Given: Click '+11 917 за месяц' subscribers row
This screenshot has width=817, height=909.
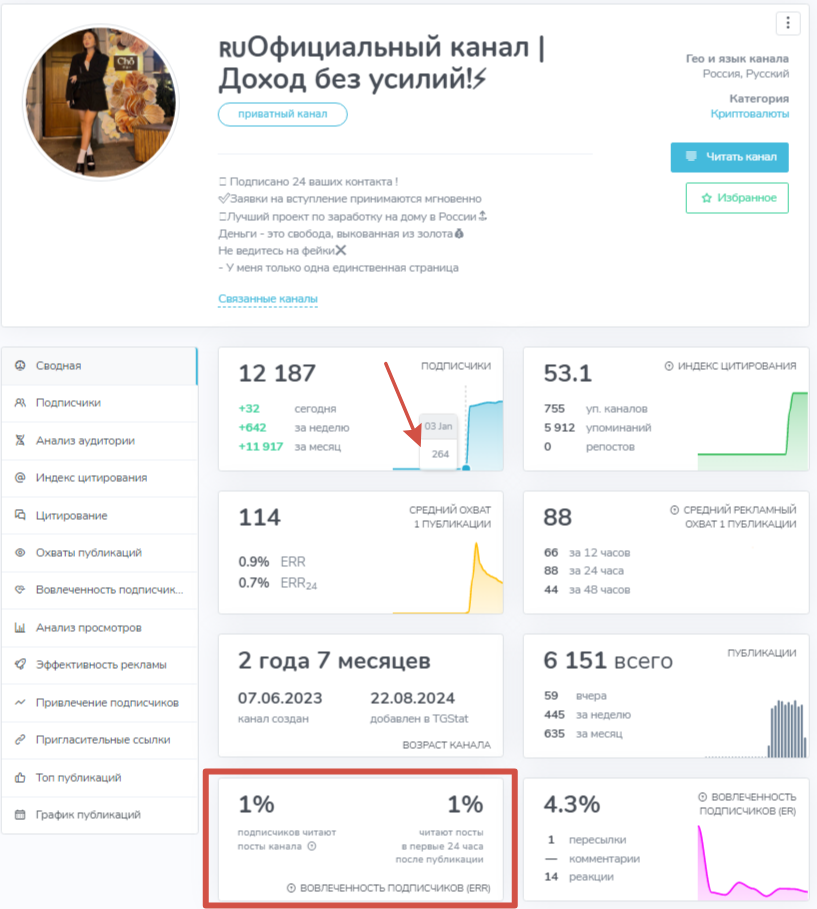Looking at the screenshot, I should (x=289, y=446).
